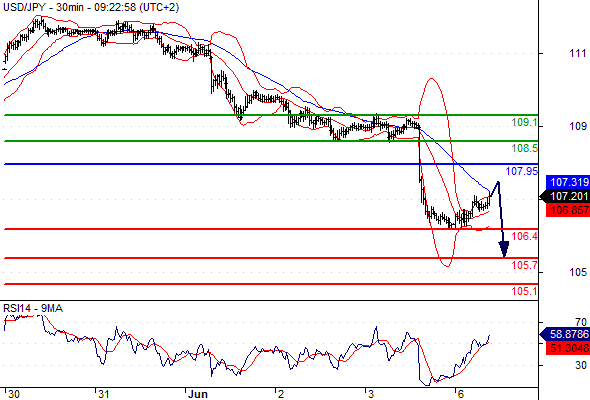
Task: Click the RSI 30 axis label
Action: 581,365
